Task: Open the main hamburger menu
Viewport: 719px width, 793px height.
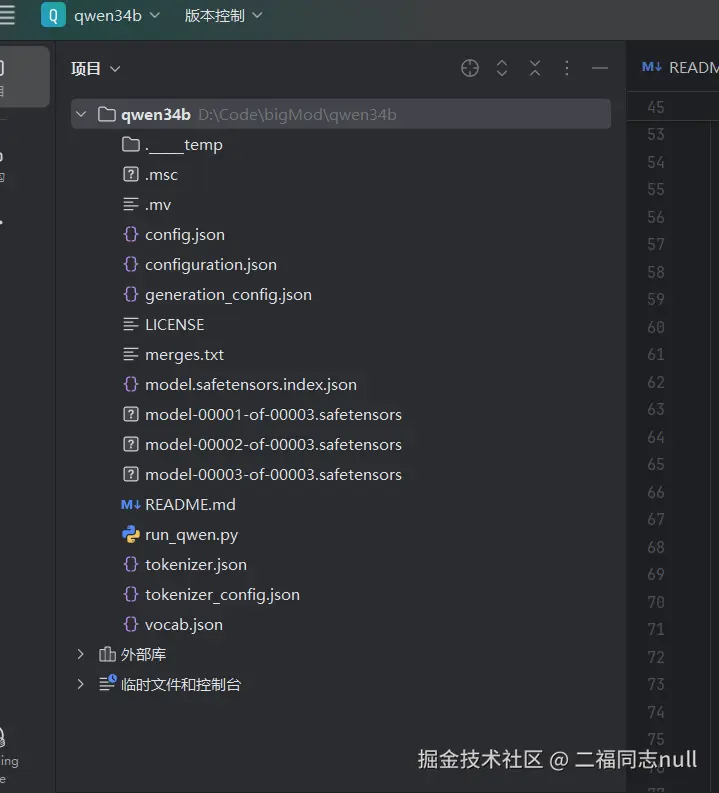Action: 8,16
